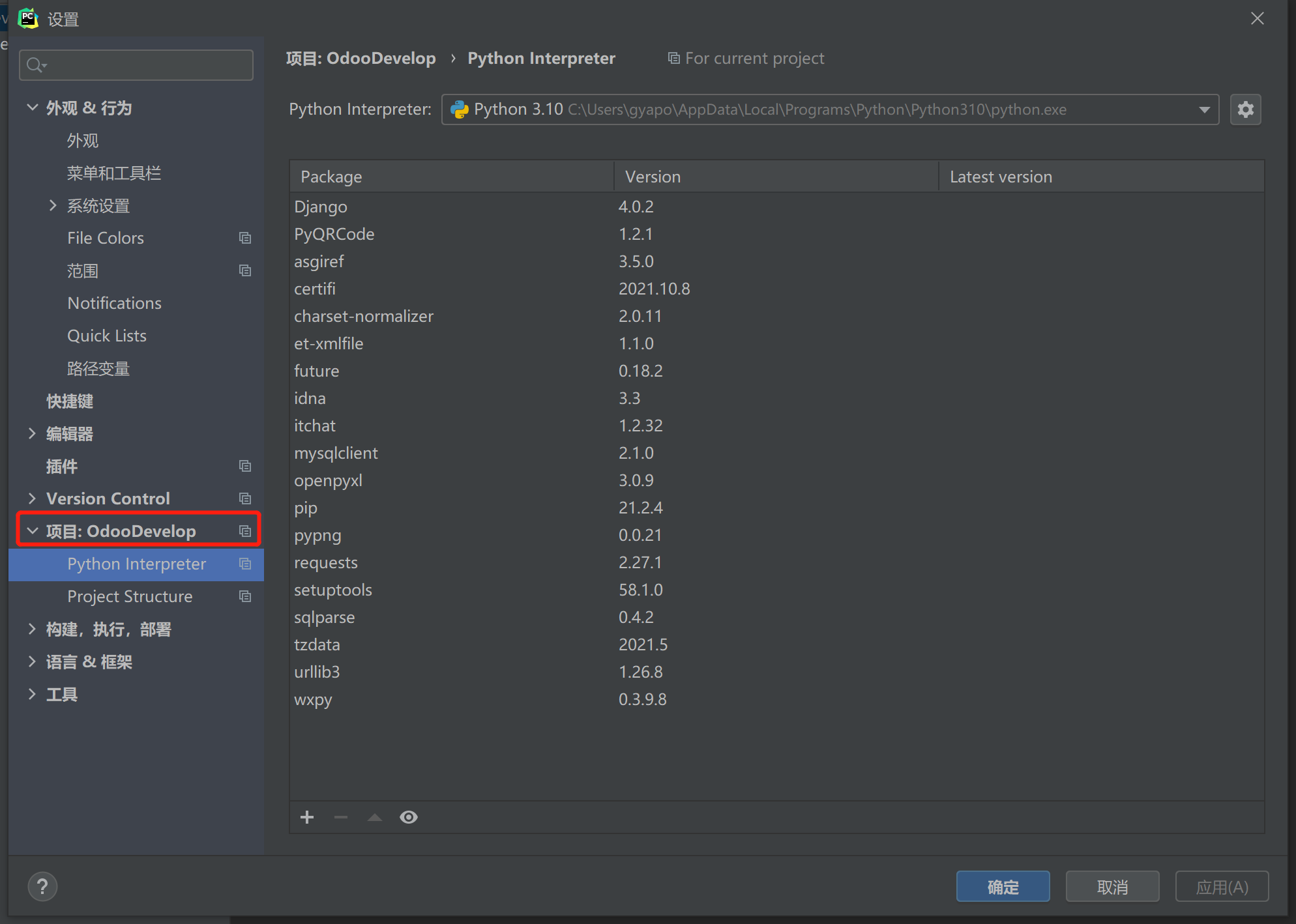Viewport: 1296px width, 924px height.
Task: Expand the 构建, 执行, 部署 section
Action: pos(32,629)
